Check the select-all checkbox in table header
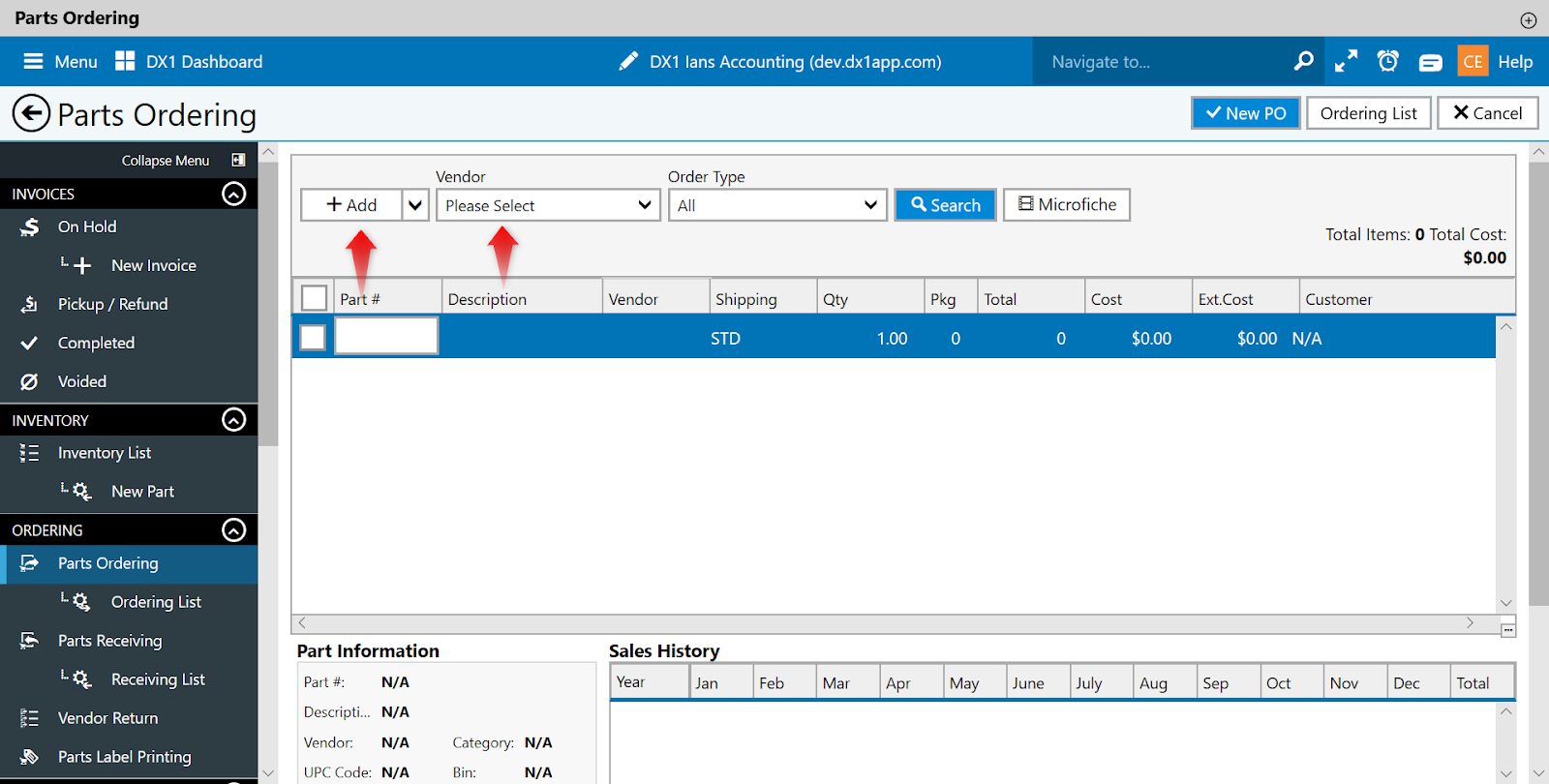Image resolution: width=1549 pixels, height=784 pixels. (314, 297)
